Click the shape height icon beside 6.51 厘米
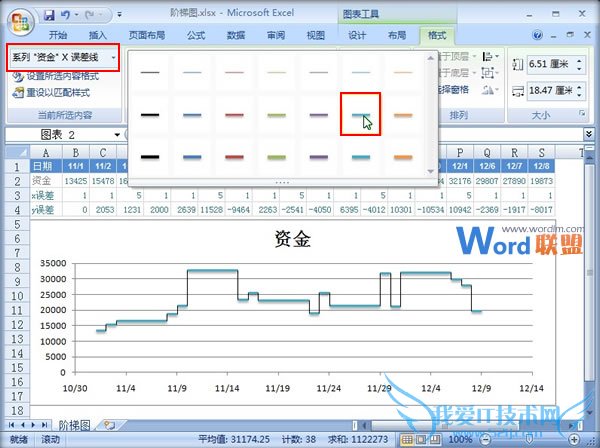 tap(518, 64)
